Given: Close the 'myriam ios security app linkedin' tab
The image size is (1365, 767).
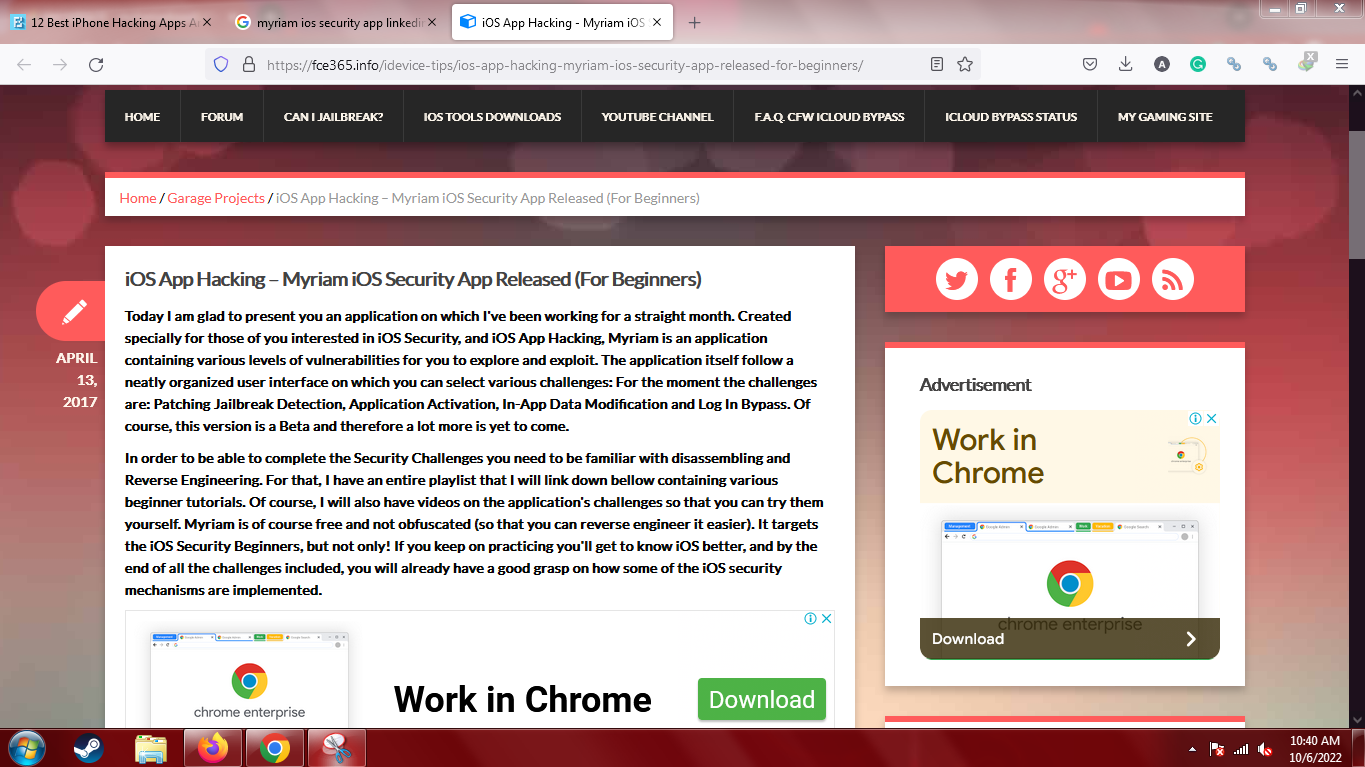Looking at the screenshot, I should [432, 22].
